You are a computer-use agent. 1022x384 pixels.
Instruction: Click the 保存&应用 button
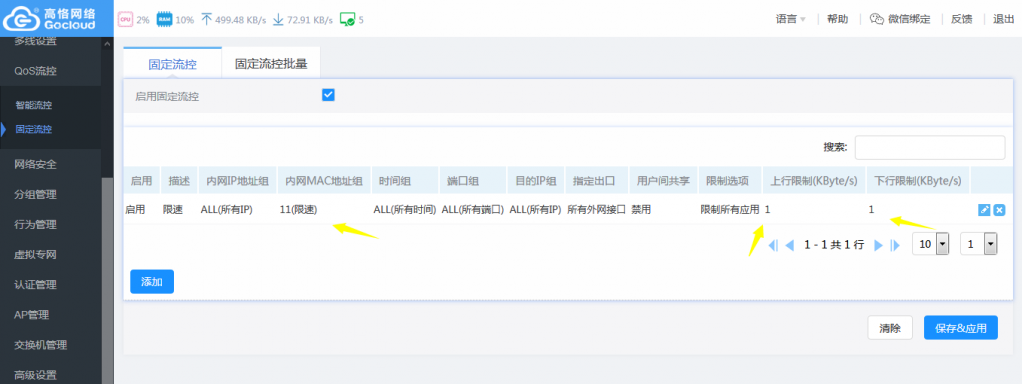coord(961,328)
